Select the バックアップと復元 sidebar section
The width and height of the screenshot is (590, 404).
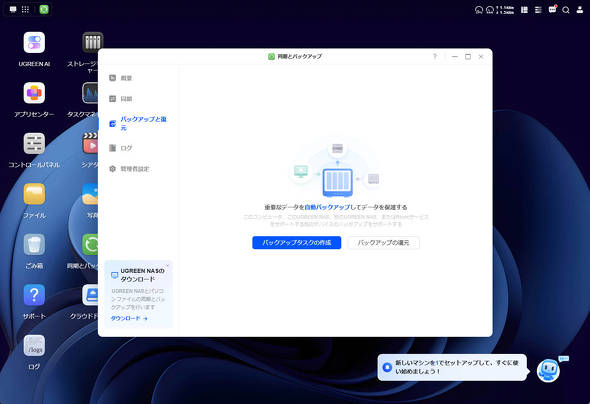[x=137, y=123]
